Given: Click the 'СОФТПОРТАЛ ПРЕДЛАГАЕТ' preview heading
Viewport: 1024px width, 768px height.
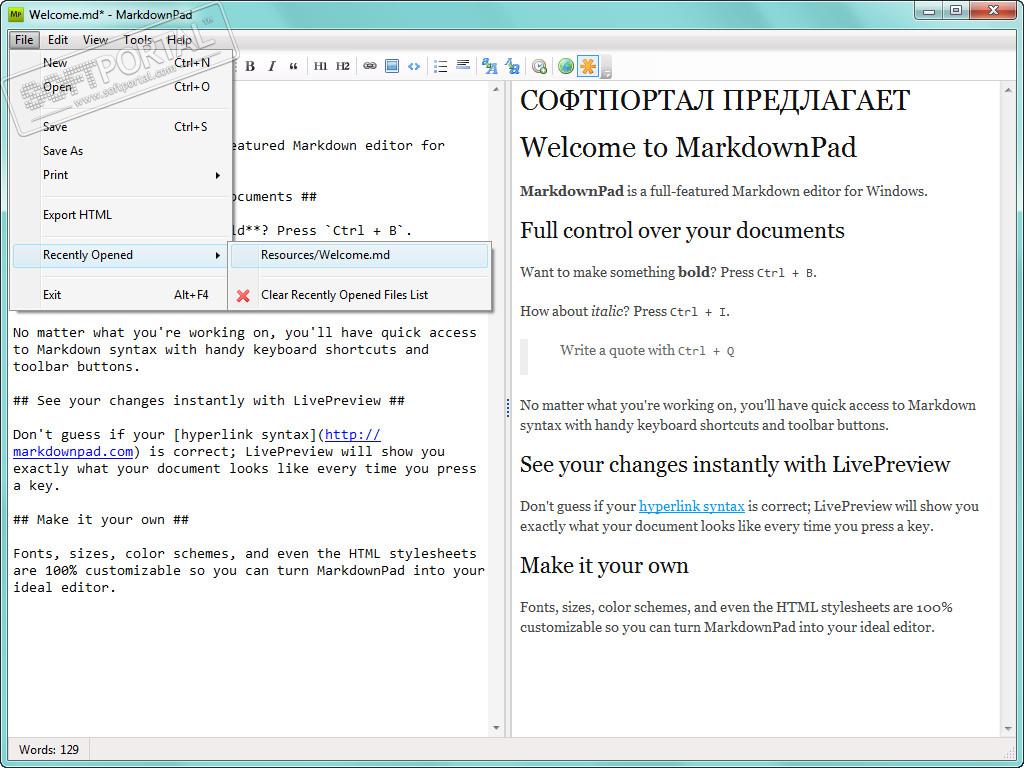Looking at the screenshot, I should point(715,101).
